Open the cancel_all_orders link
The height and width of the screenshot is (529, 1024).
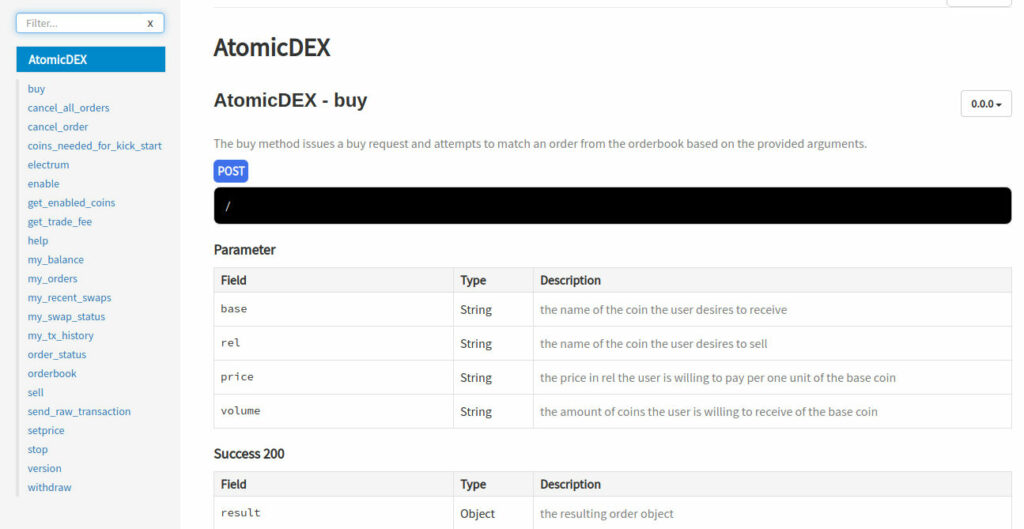(69, 108)
